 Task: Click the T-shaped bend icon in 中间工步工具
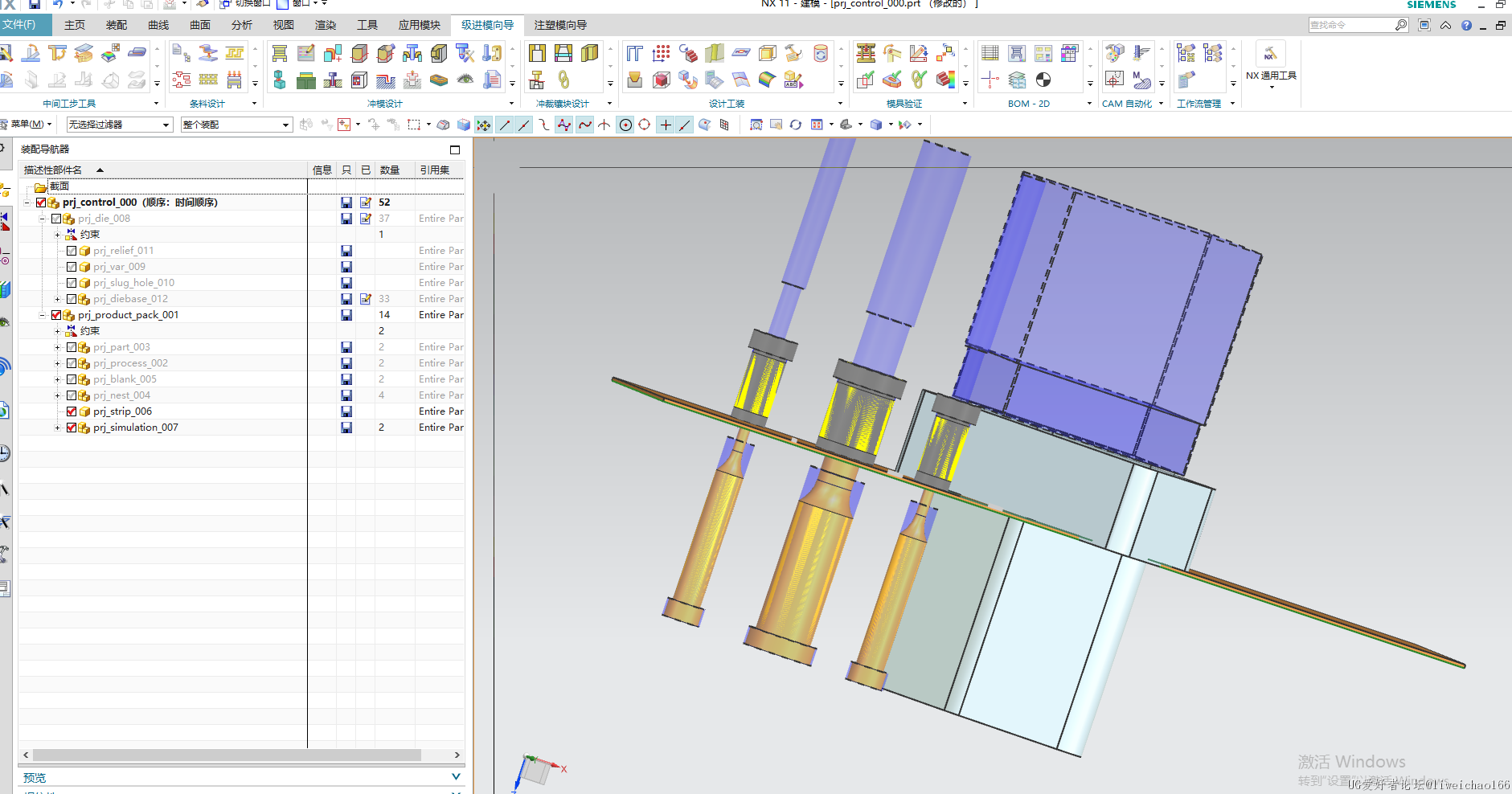(57, 53)
